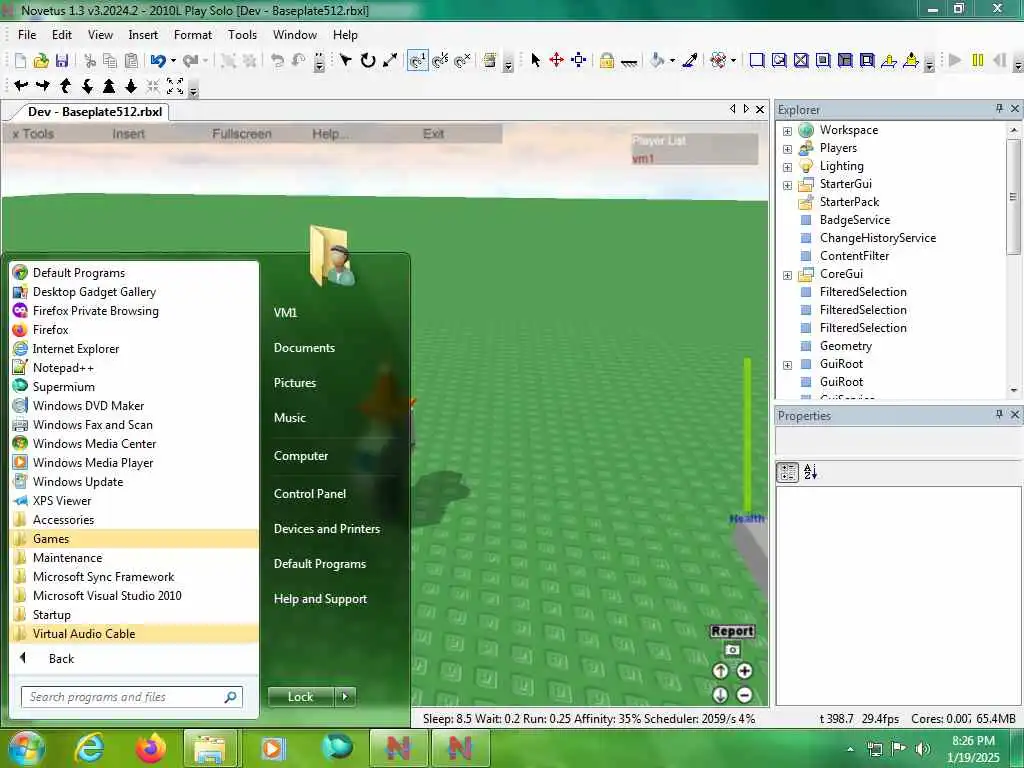Screen dimensions: 1024x768
Task: Expand the Workspace tree node
Action: coord(788,131)
